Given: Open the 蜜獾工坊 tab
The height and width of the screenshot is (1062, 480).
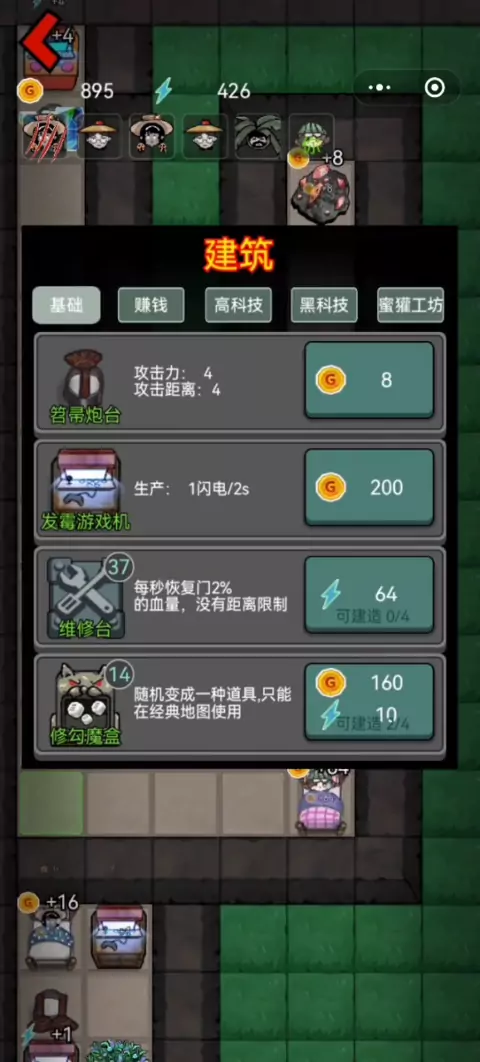Looking at the screenshot, I should (410, 305).
